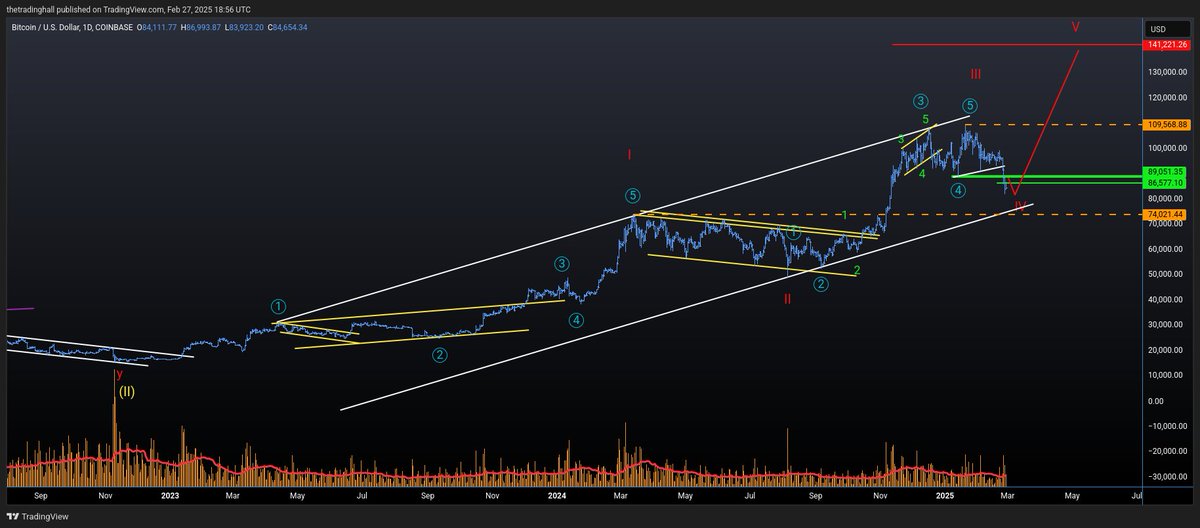The image size is (1200, 528).
Task: Select the green 5 subwave label
Action: [927, 119]
